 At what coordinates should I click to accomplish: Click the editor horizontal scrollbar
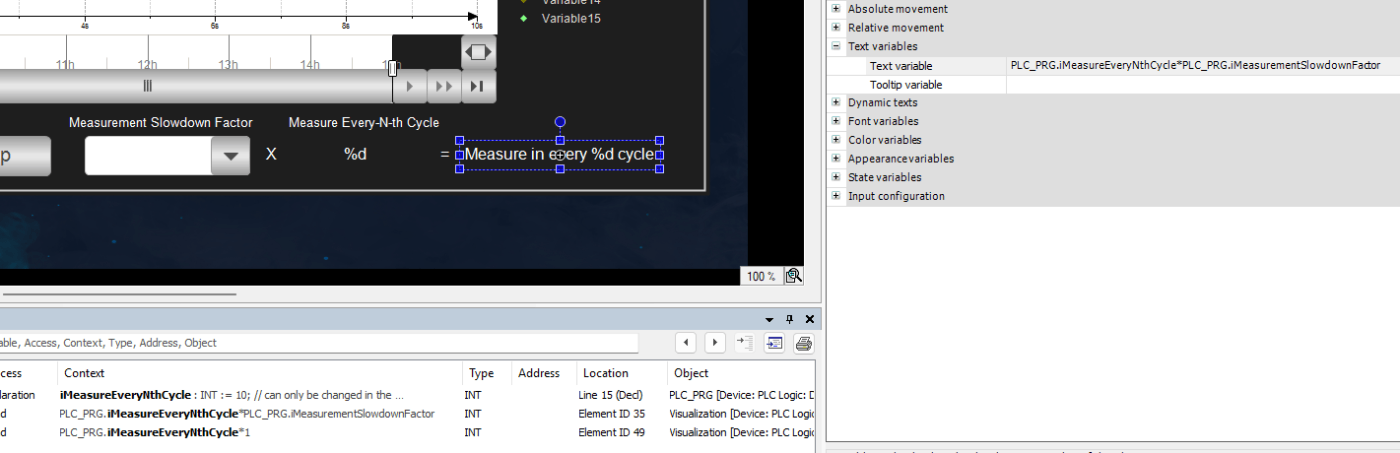[119, 295]
